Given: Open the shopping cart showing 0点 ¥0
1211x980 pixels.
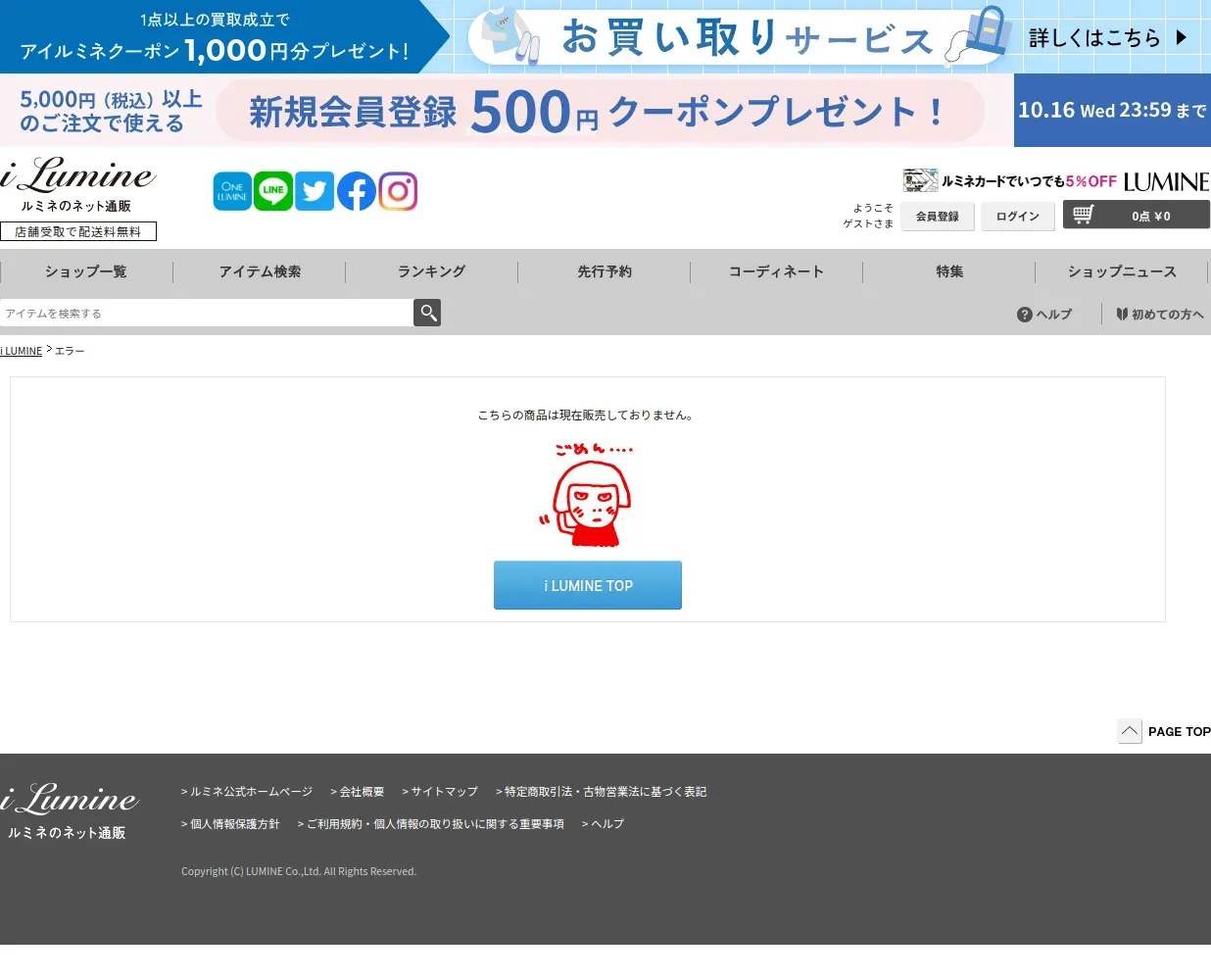Looking at the screenshot, I should [1137, 215].
